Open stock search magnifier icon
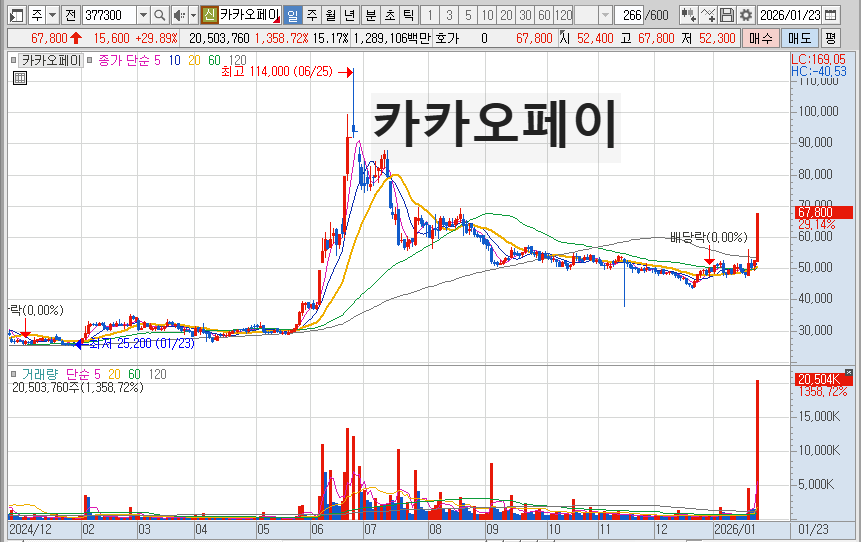The width and height of the screenshot is (861, 542). tap(160, 15)
